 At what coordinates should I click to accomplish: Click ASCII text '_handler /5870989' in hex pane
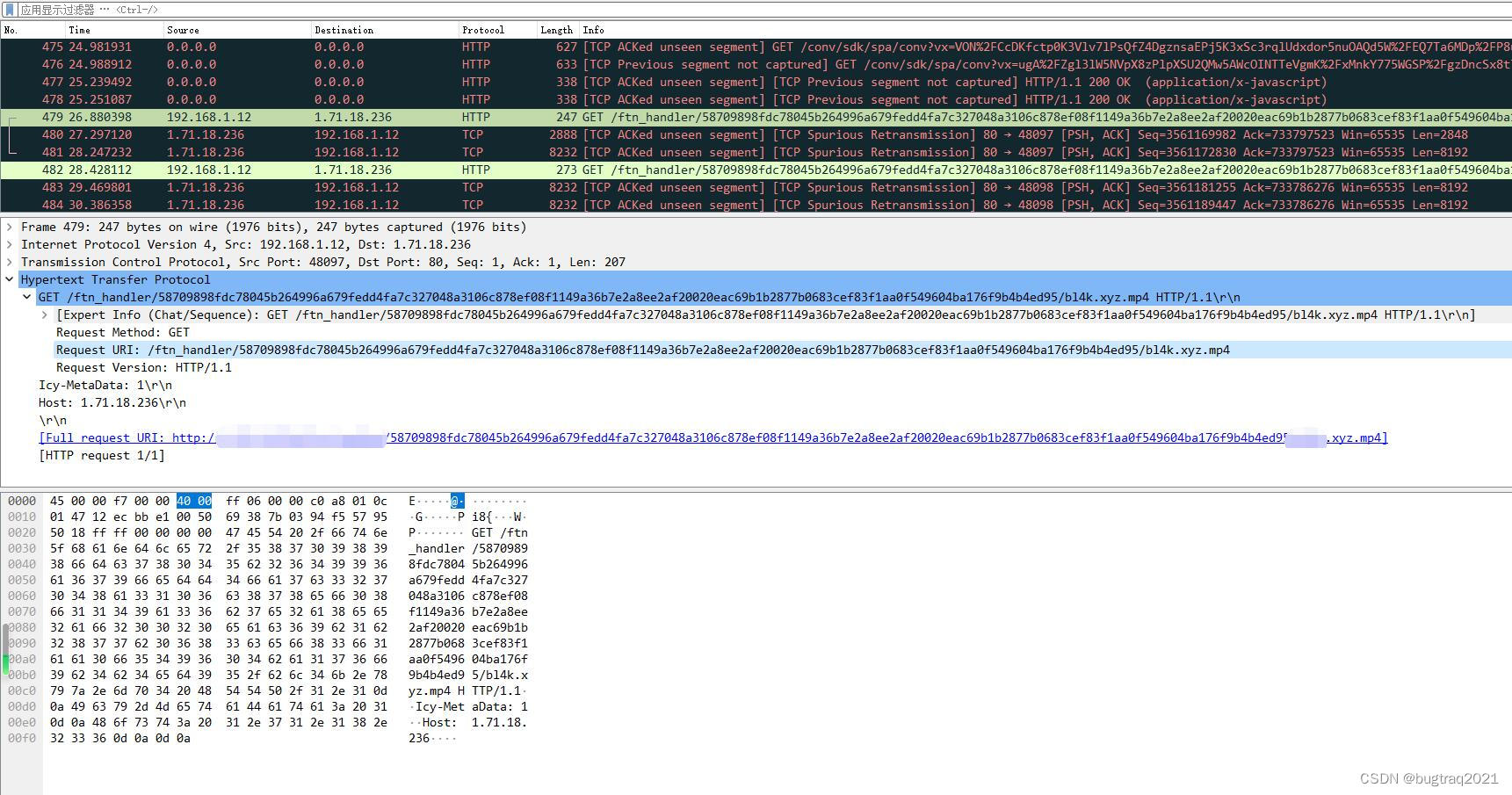pos(468,548)
